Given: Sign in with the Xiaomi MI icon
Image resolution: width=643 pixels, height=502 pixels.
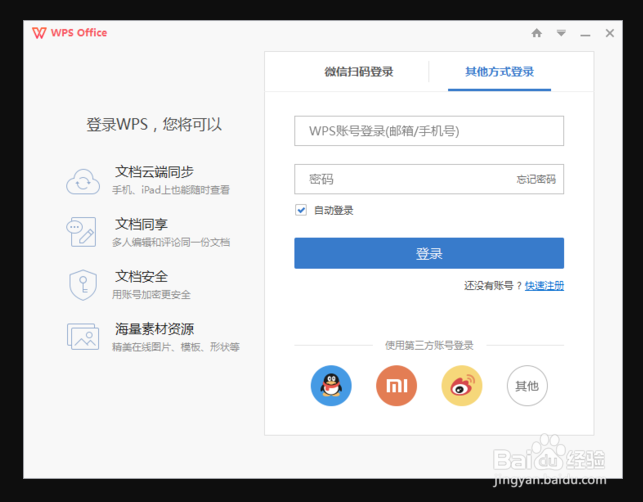Looking at the screenshot, I should (x=396, y=386).
